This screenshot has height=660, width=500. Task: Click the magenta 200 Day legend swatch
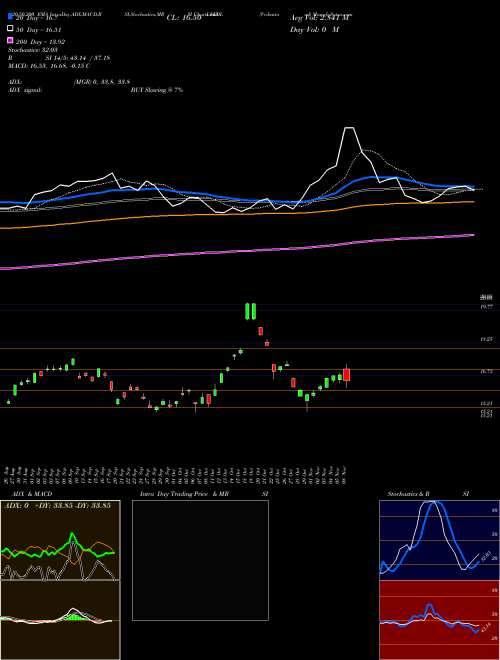tap(10, 40)
